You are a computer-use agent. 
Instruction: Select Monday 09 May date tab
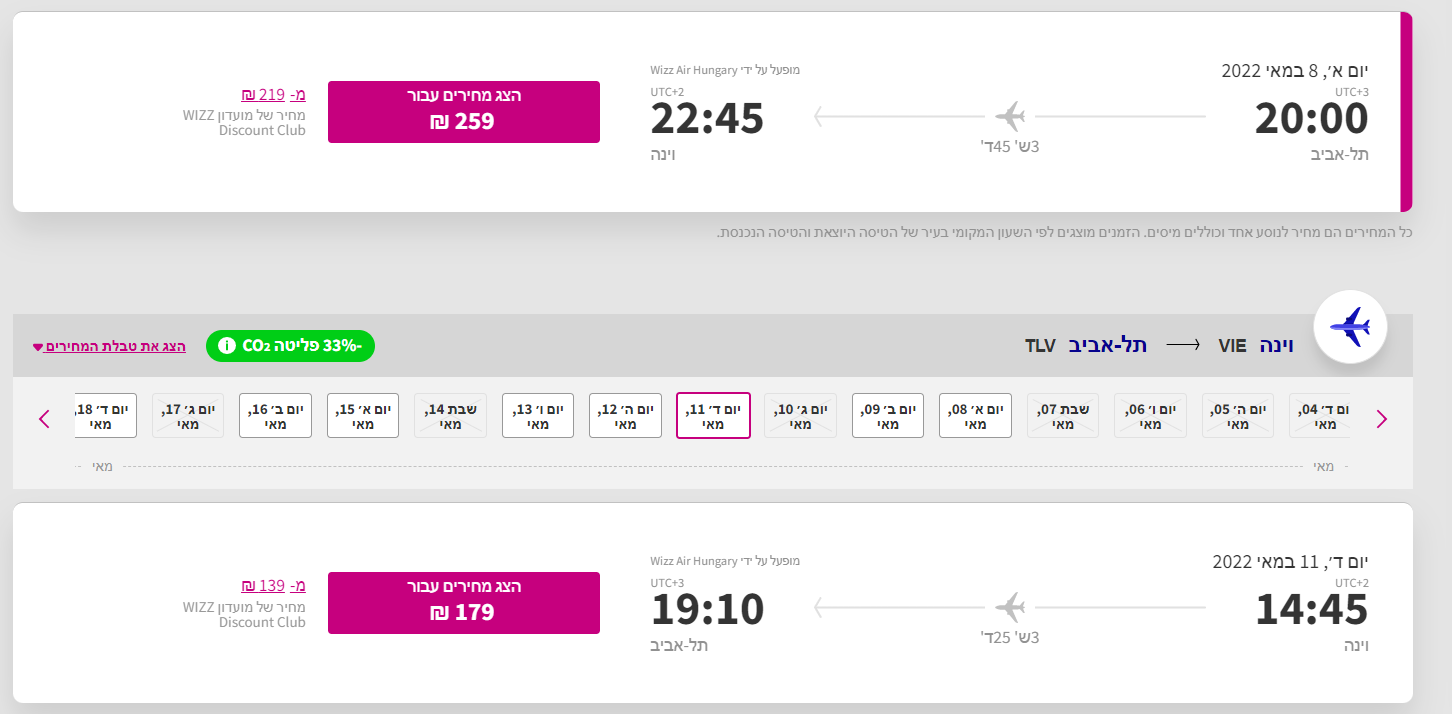tap(888, 416)
